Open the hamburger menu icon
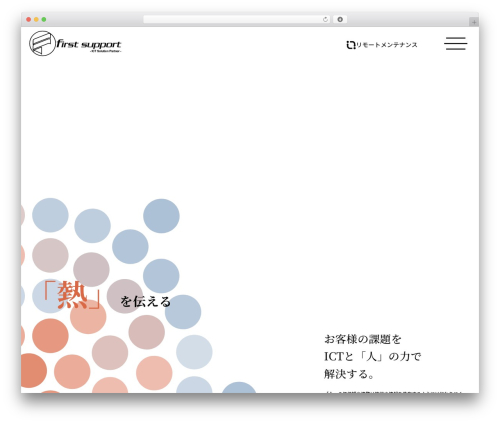500x423 pixels. pos(455,43)
